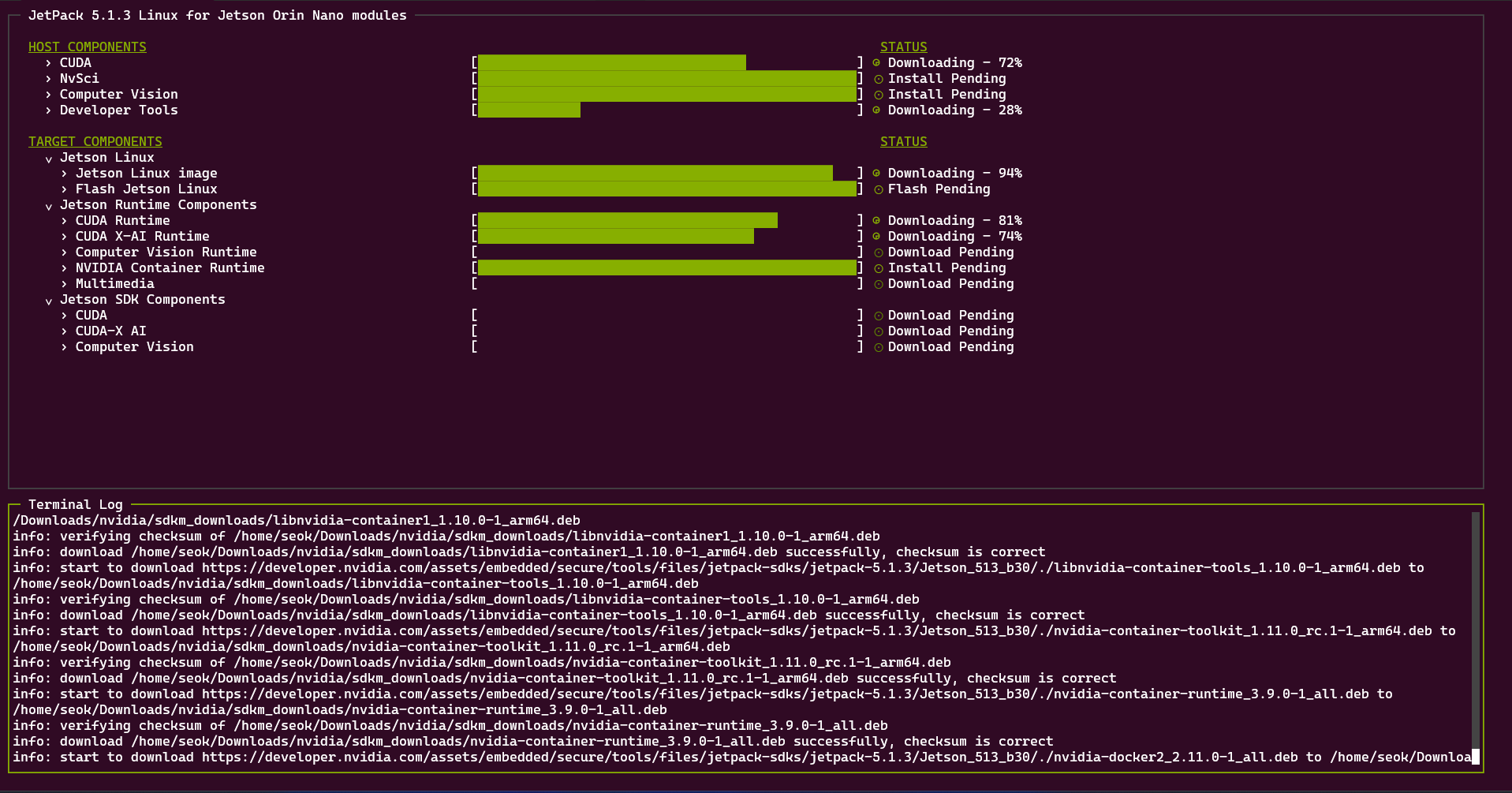
Task: Click the CUDA X-AI Runtime progress bar
Action: click(x=667, y=236)
